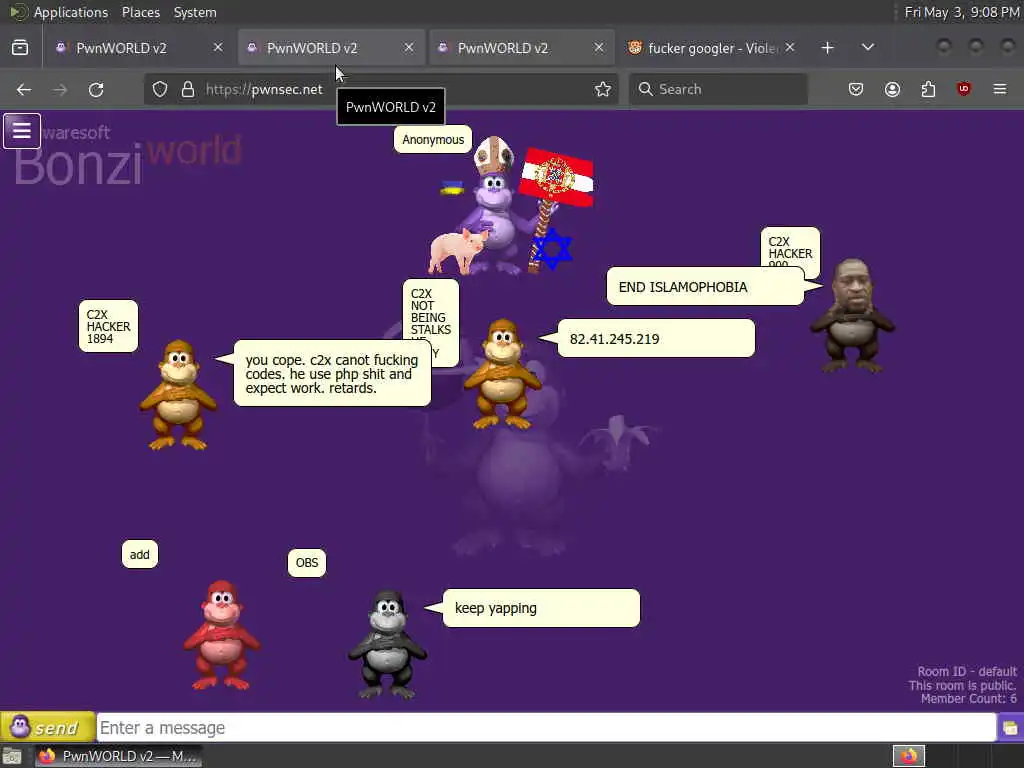This screenshot has height=768, width=1024.
Task: Close the first PwnWORLD v2 tab
Action: pyautogui.click(x=218, y=48)
